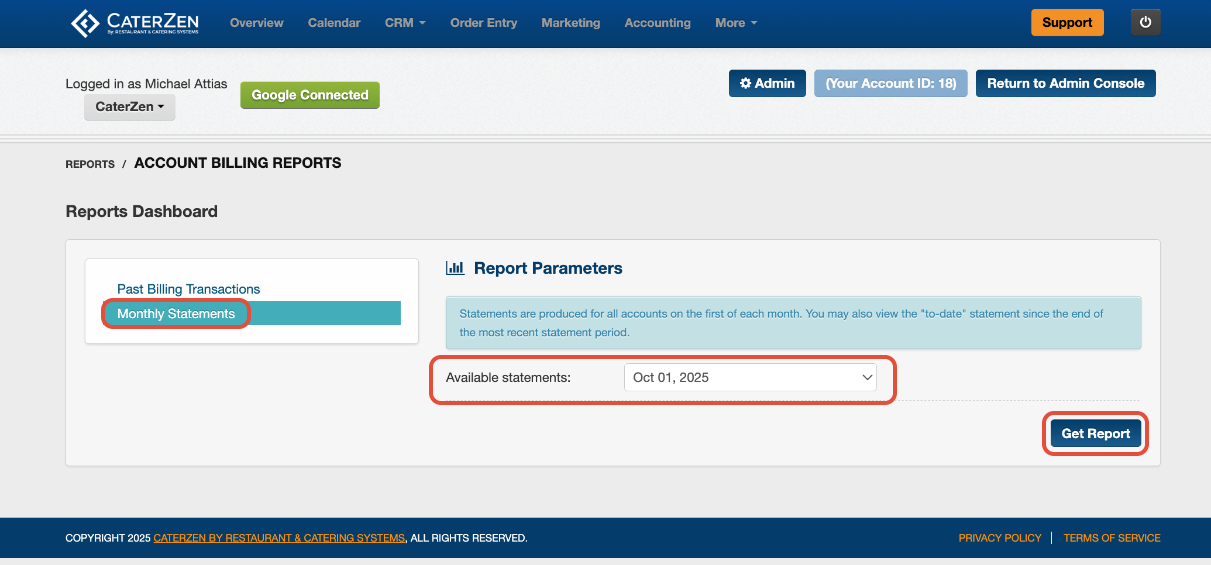Click the bar chart icon beside Report Parameters
The width and height of the screenshot is (1211, 565).
coord(455,268)
